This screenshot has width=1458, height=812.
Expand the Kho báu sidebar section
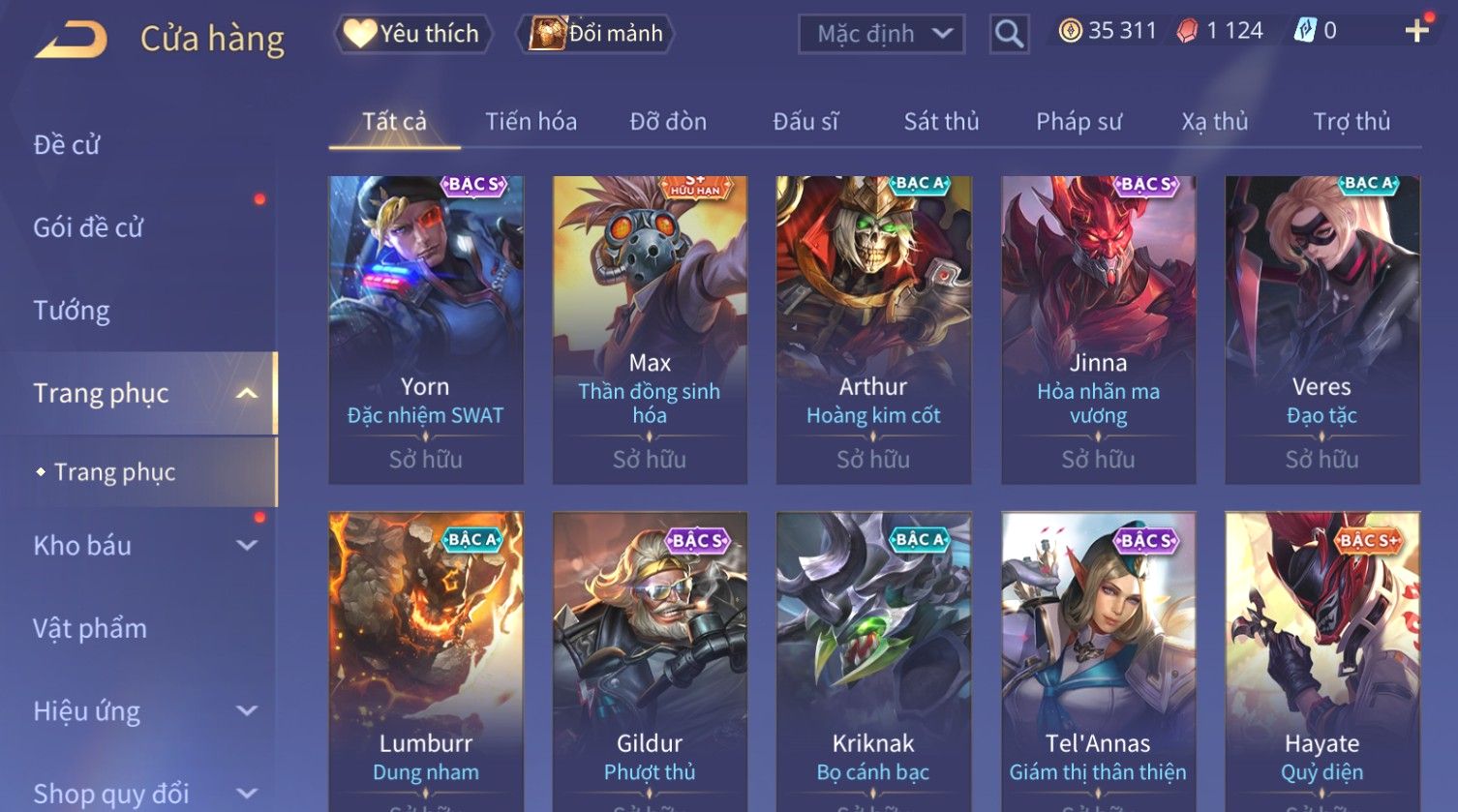(x=248, y=545)
